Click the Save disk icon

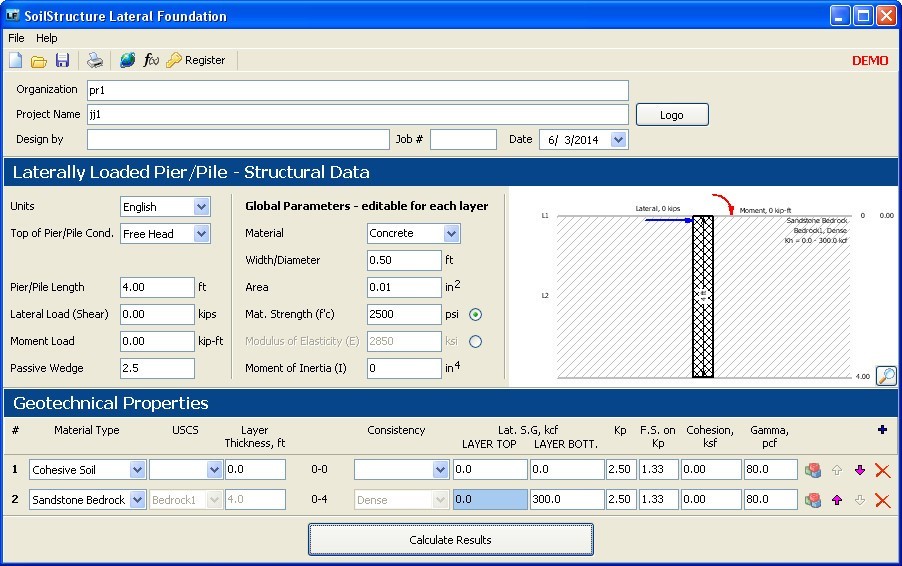click(62, 60)
